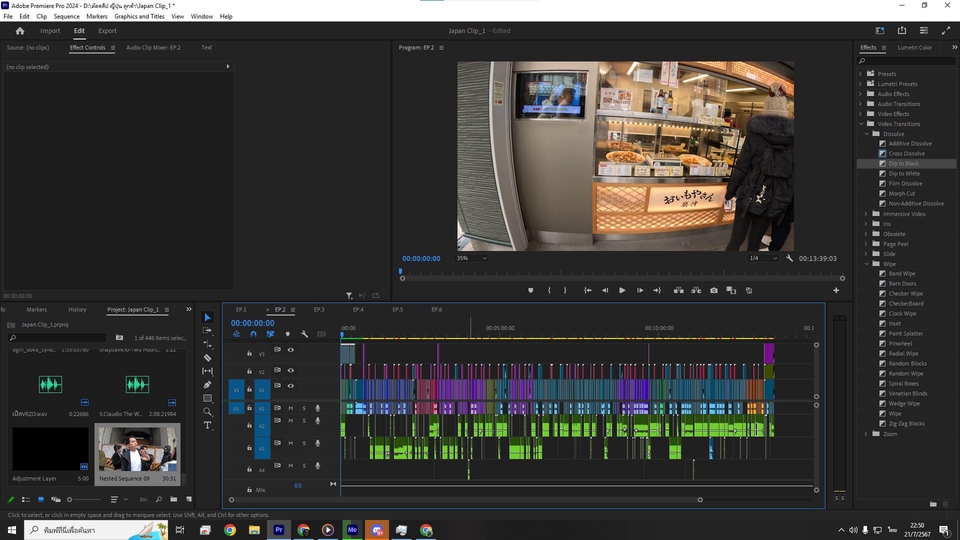Open the playback resolution 1/4 dropdown
The image size is (960, 540).
[762, 258]
